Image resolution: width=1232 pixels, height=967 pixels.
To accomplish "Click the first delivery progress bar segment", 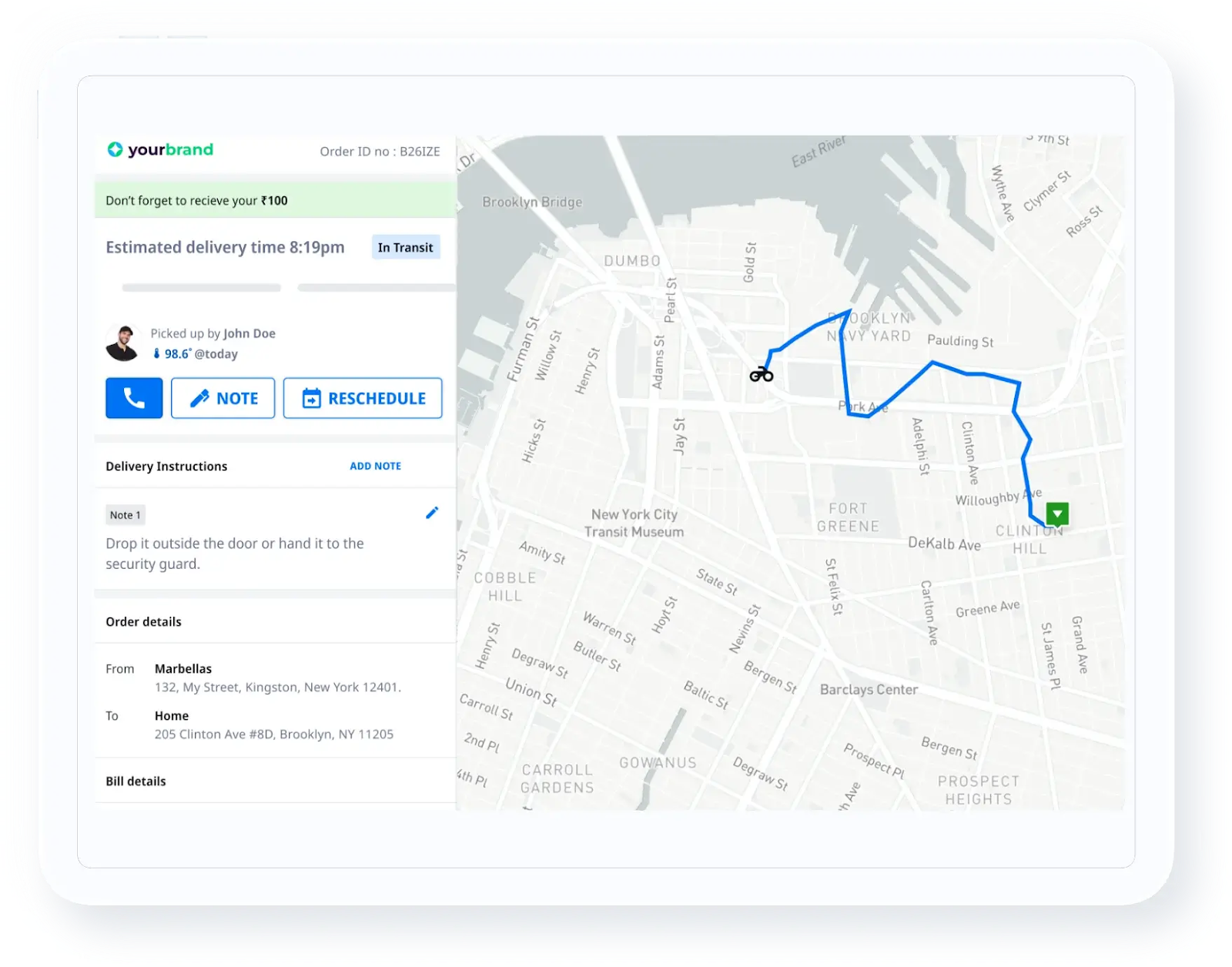I will click(200, 287).
